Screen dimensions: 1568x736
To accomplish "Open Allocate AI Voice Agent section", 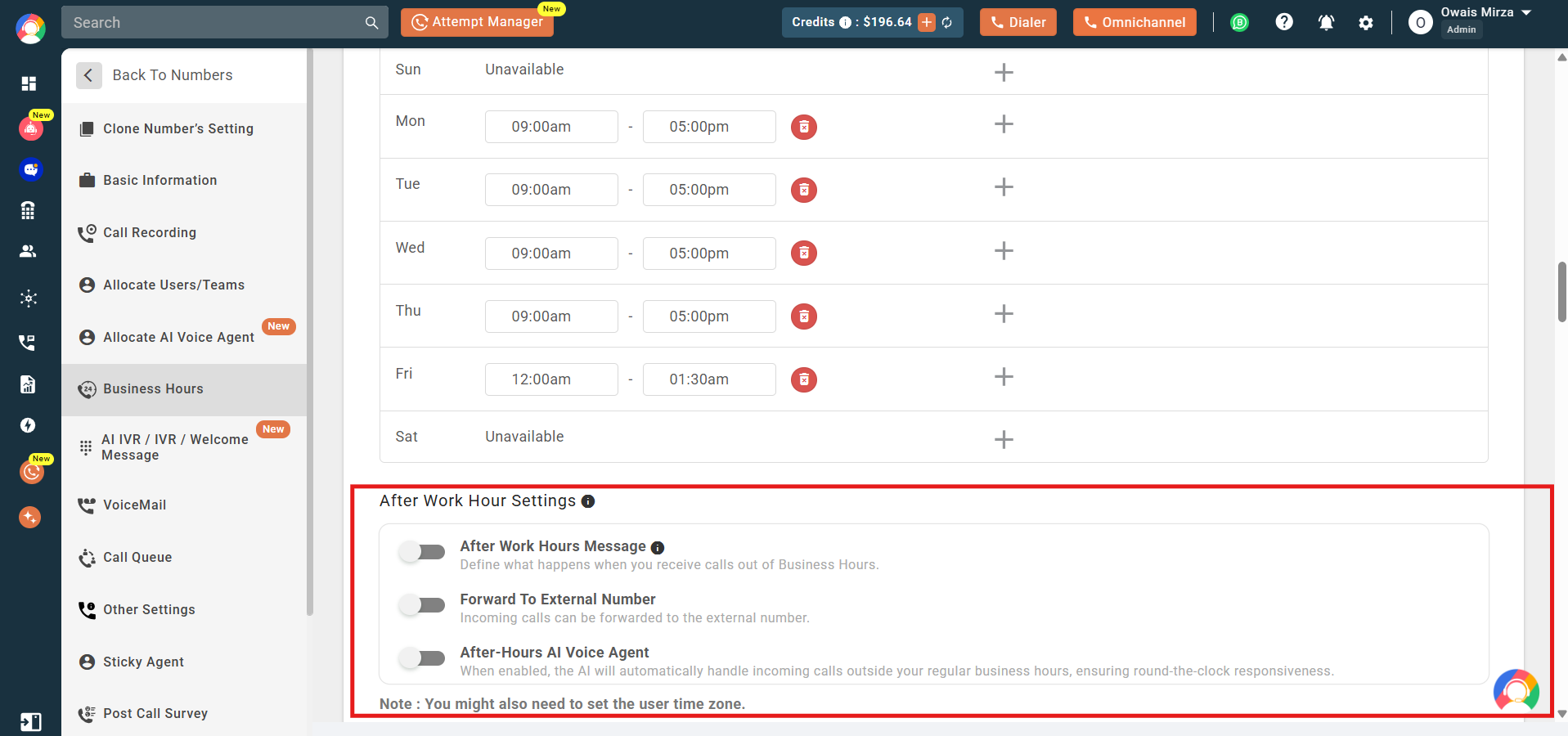I will tap(184, 337).
